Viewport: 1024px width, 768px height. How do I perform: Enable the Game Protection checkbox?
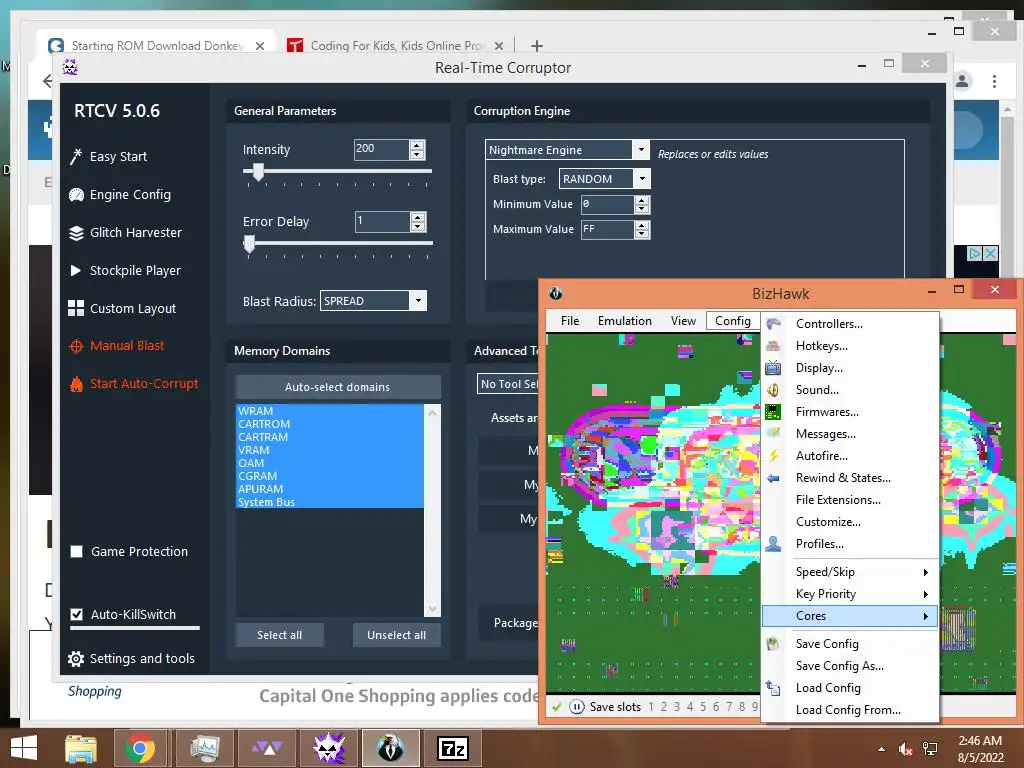tap(76, 552)
